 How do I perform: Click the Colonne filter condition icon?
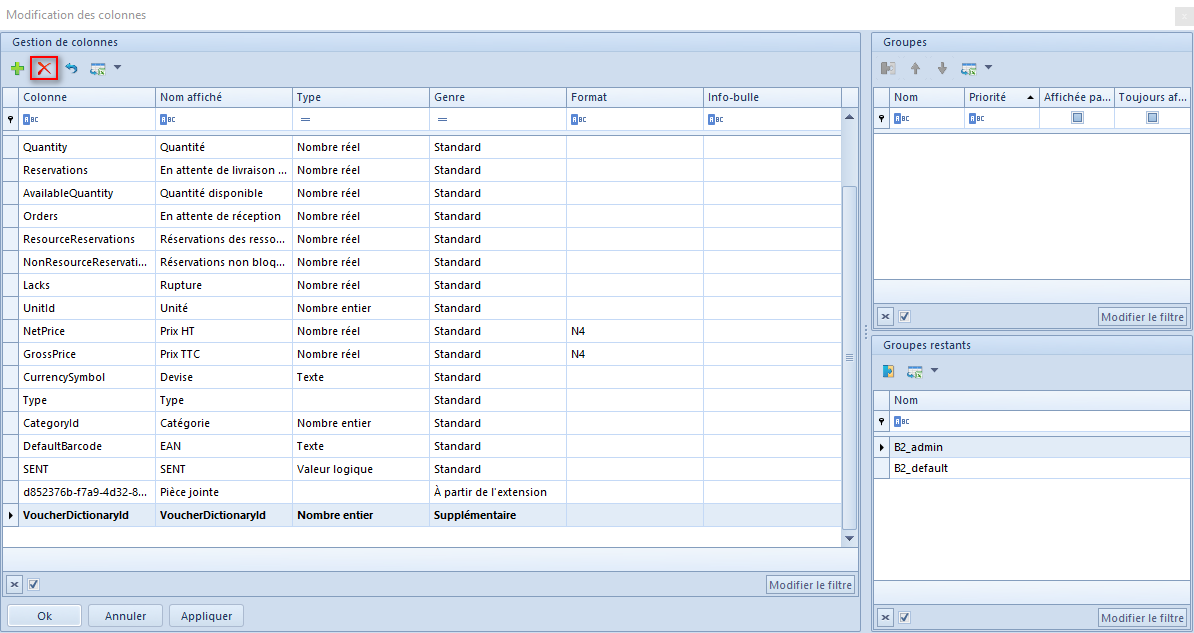30,119
